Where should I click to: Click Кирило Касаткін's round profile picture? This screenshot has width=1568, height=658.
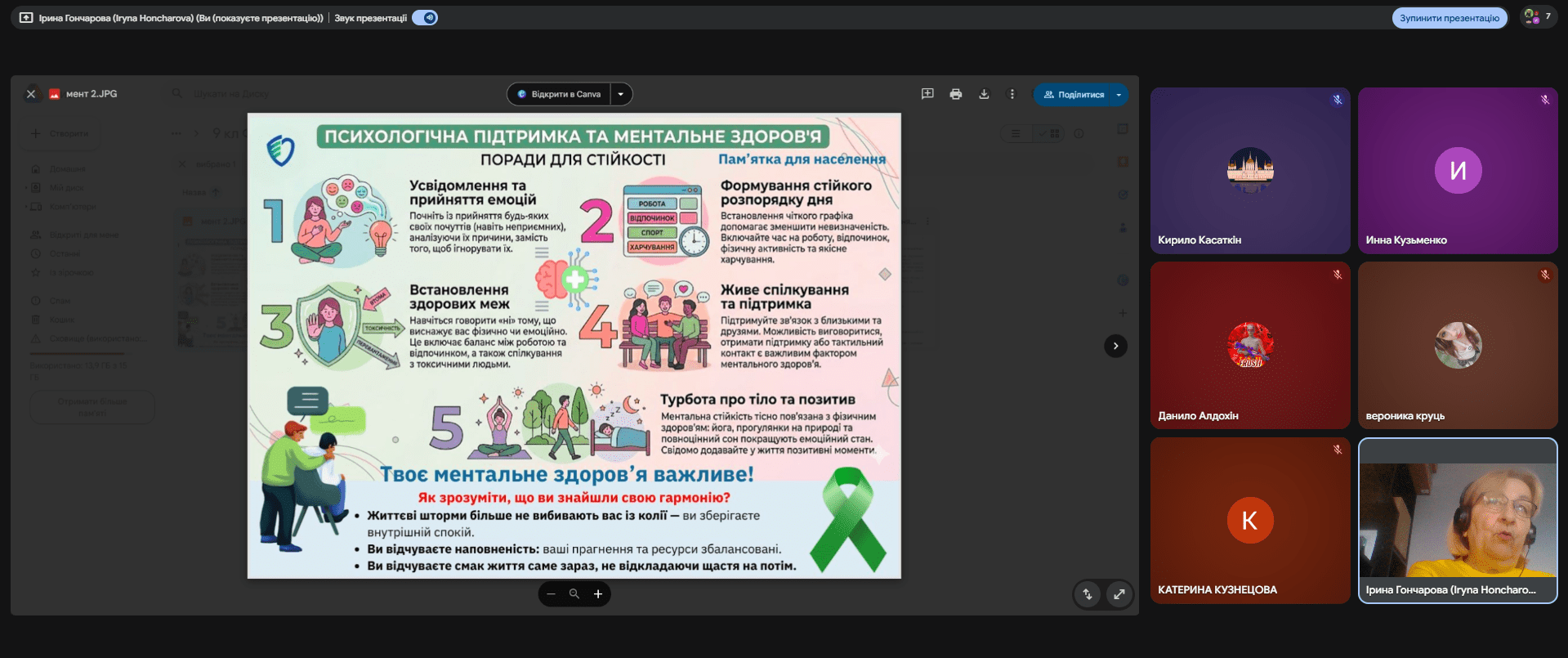[x=1250, y=170]
